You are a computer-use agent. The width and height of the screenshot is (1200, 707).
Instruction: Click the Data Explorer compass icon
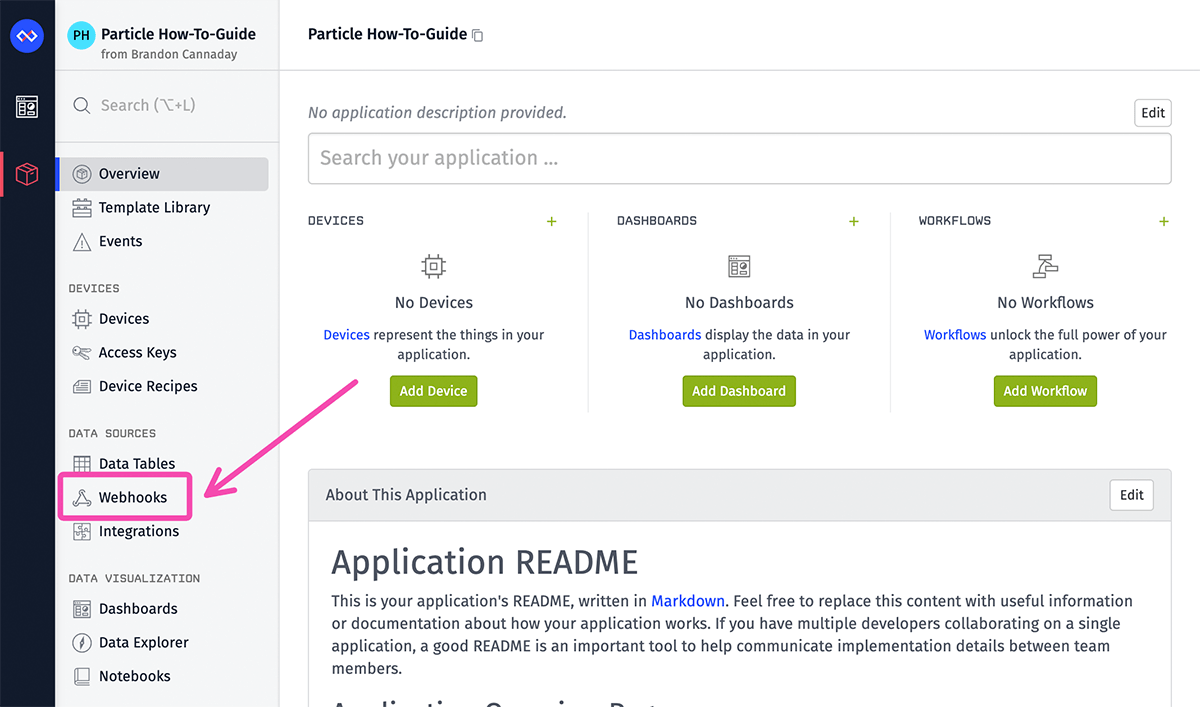[x=82, y=643]
